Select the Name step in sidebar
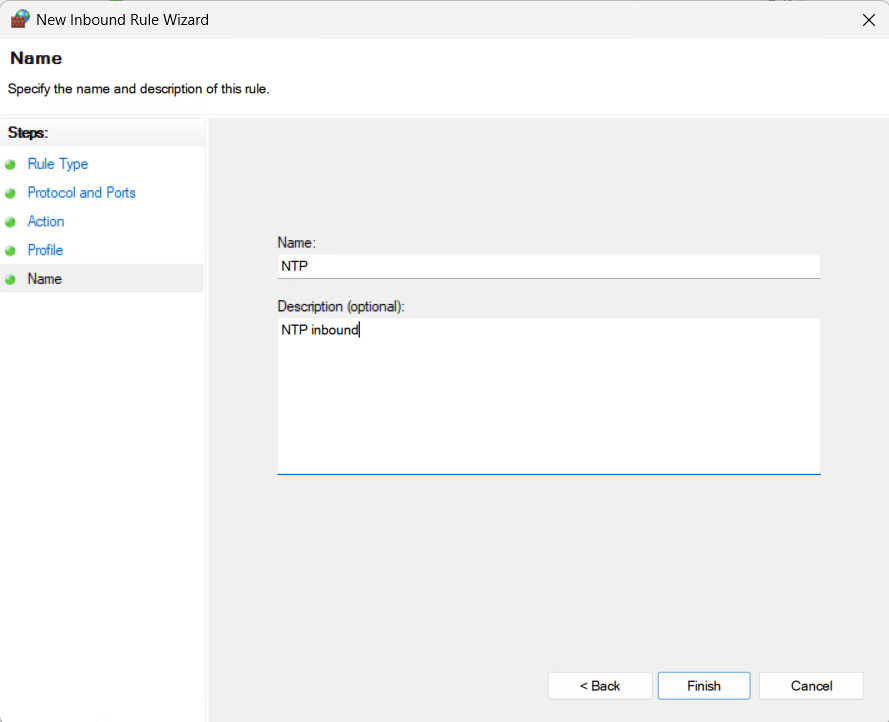Screen dimensions: 889x722 (45, 279)
